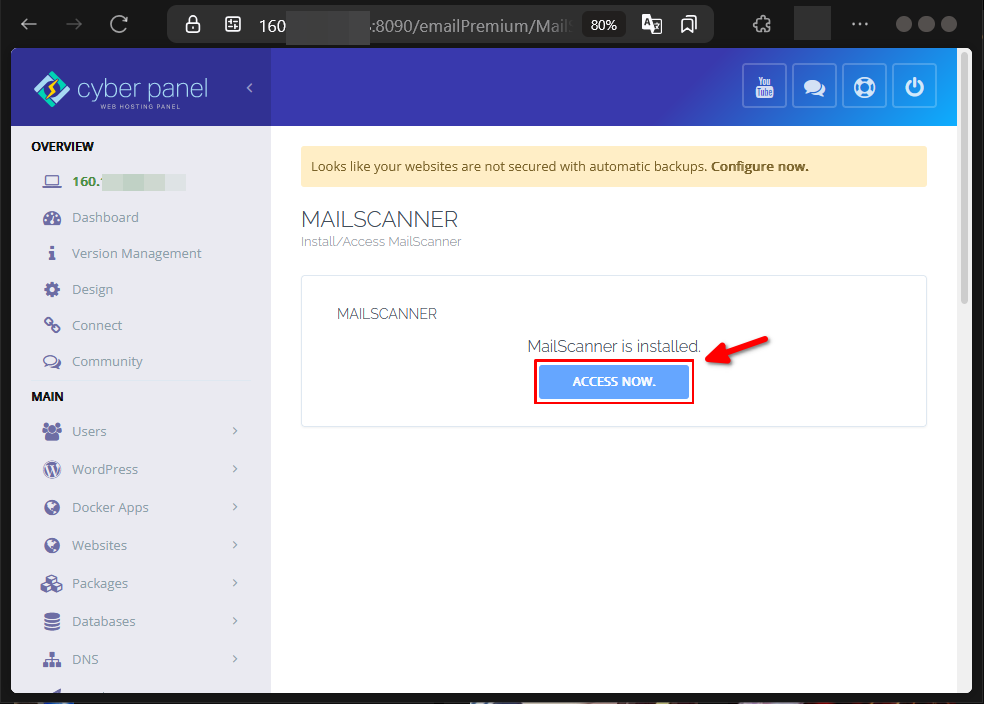Click the chevron on the Websites row
This screenshot has height=704, width=984.
click(235, 545)
